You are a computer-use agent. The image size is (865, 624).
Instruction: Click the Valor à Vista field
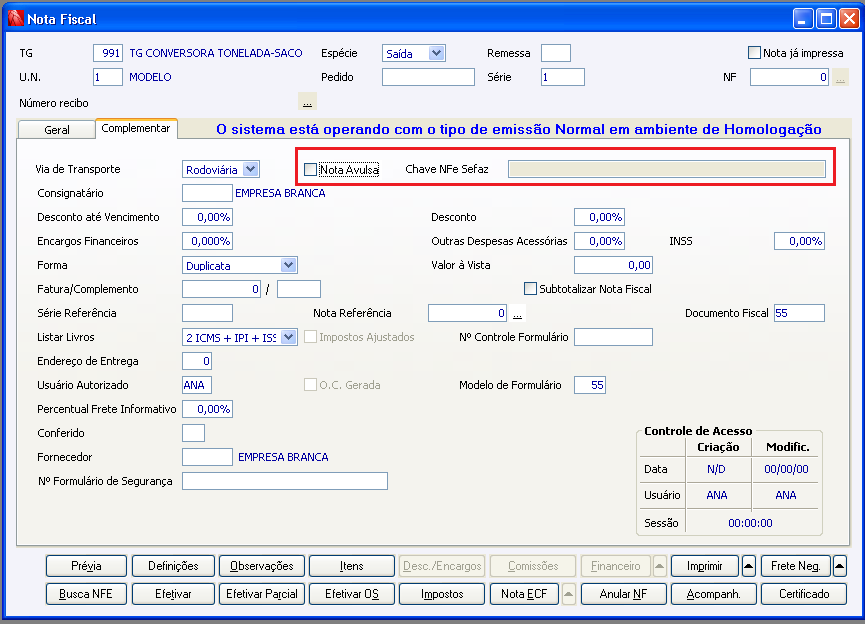coord(613,265)
